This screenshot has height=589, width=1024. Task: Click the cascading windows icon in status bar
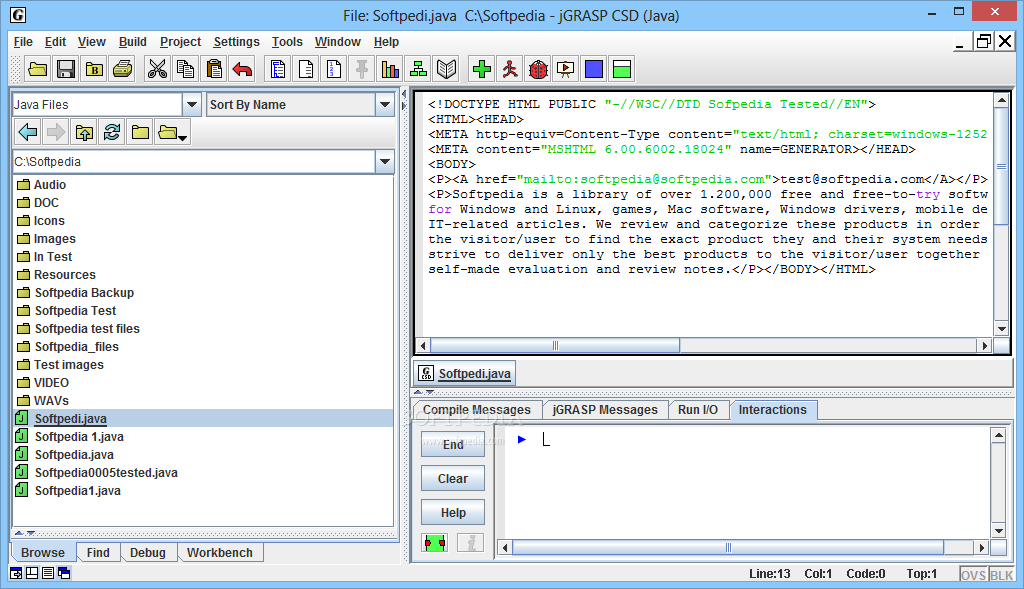tap(64, 573)
